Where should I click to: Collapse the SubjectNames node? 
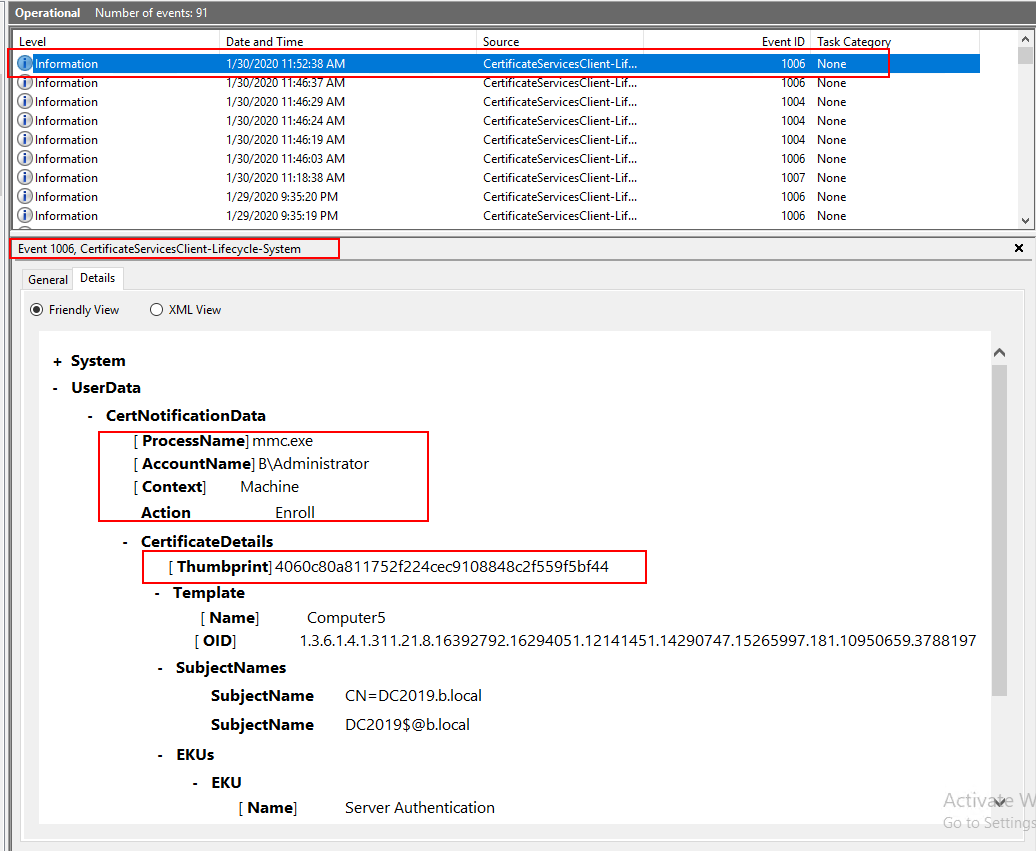click(161, 668)
